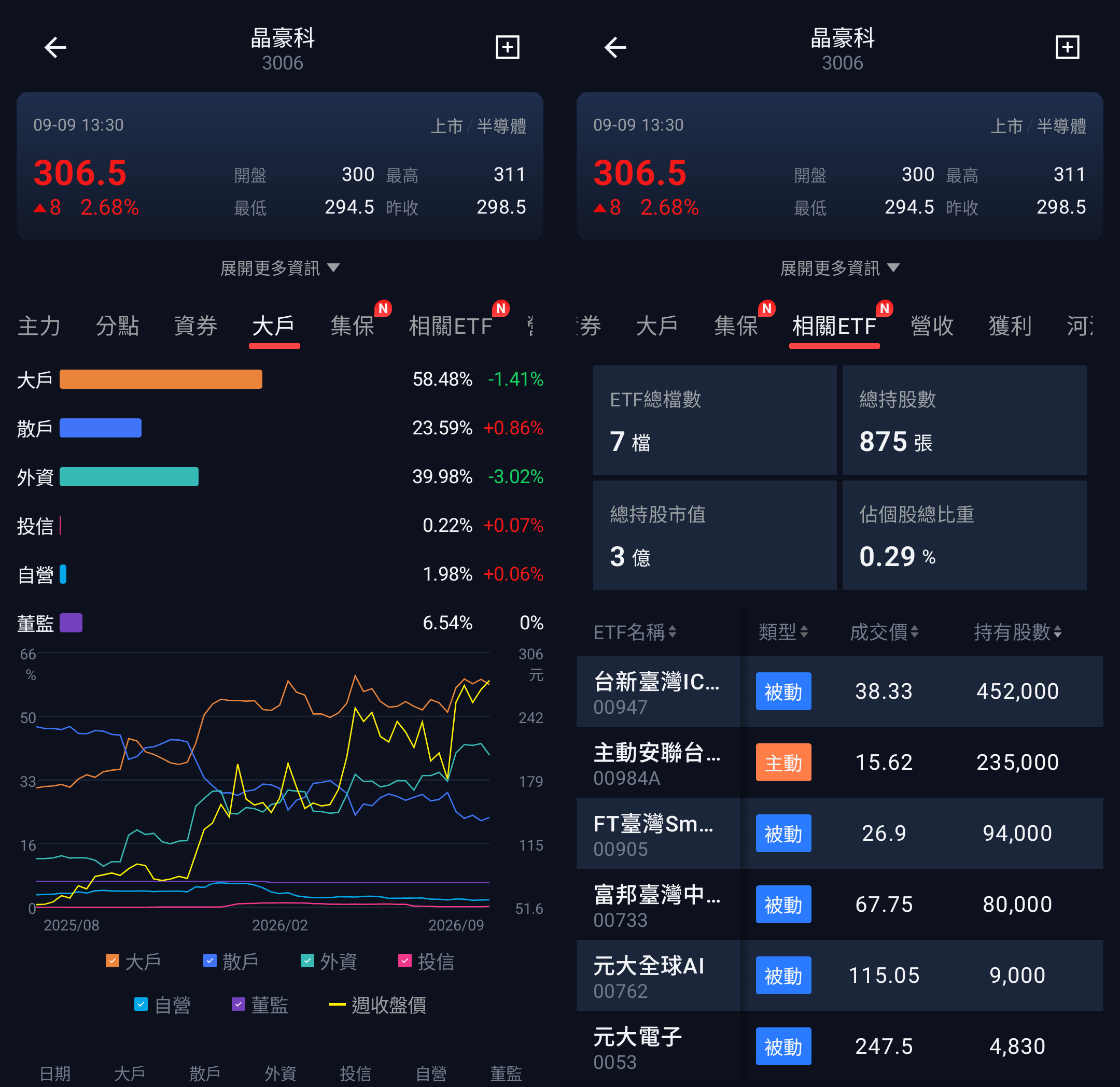Select the 獲利 tab
Screen dimensions: 1120x1087
1010,326
